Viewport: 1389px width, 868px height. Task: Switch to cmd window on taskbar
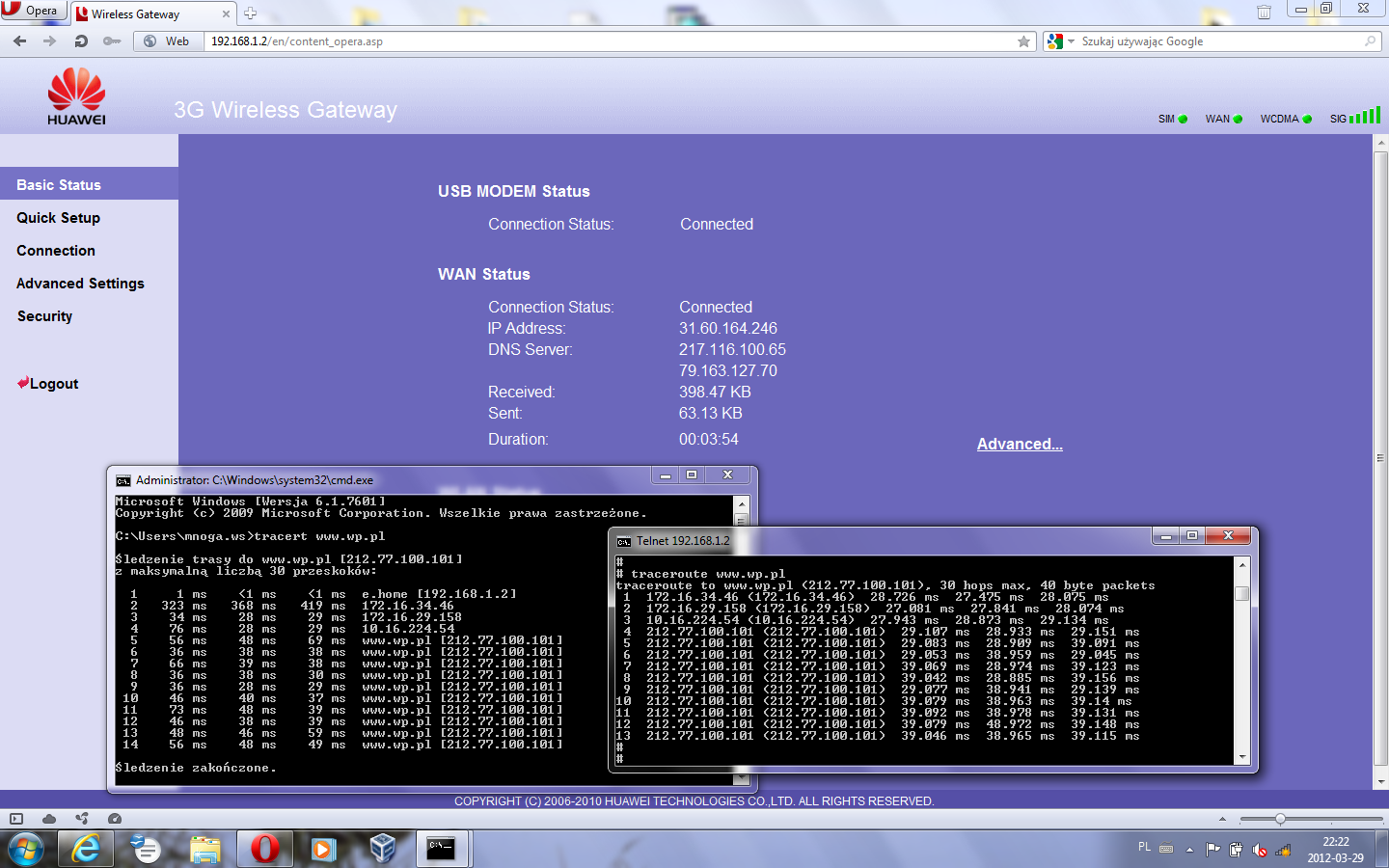443,849
